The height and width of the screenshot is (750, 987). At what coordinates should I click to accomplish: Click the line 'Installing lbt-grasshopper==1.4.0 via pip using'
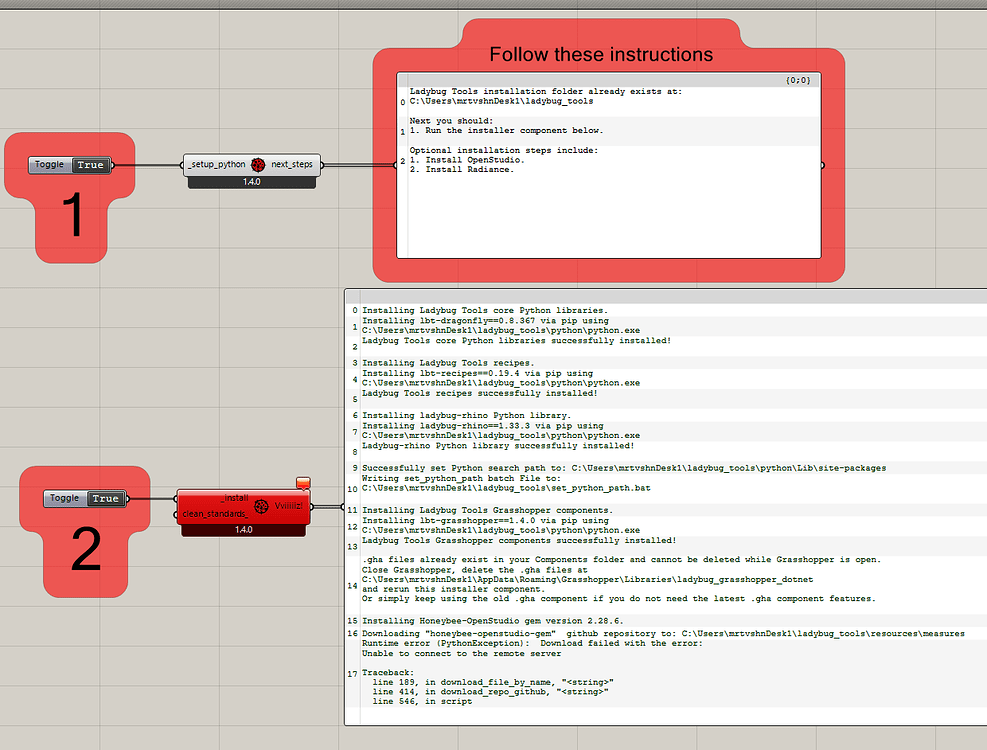(x=485, y=521)
